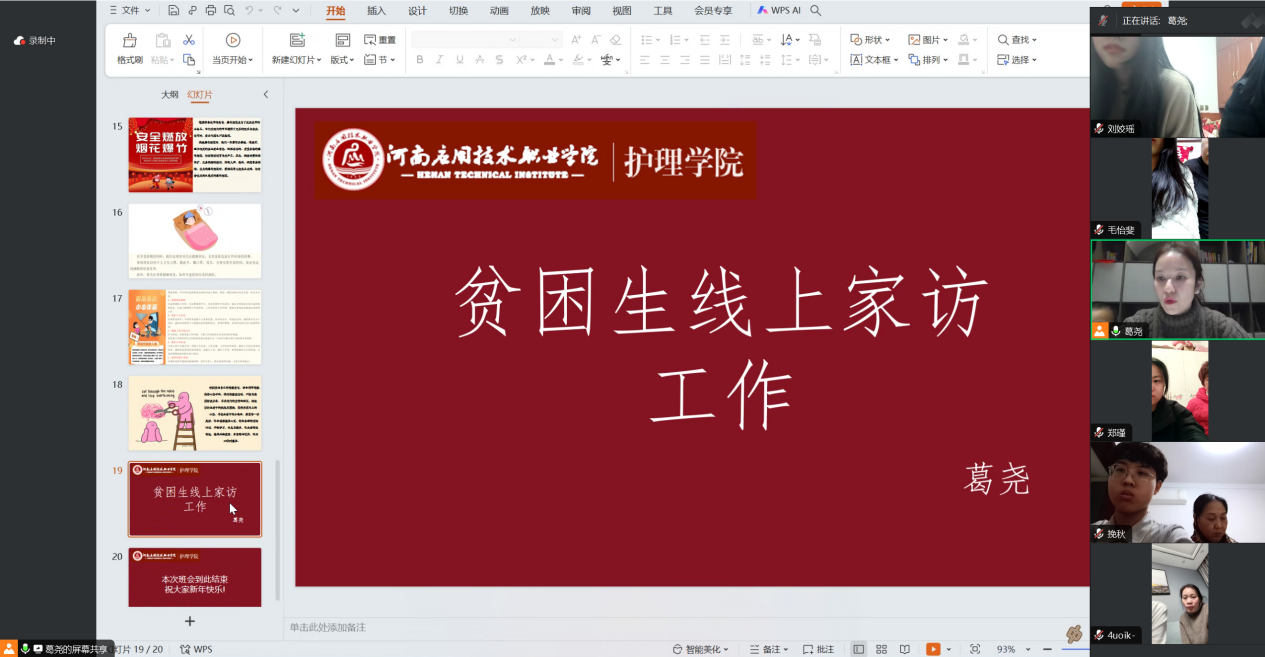Open the Insert (插入) ribbon tab
The height and width of the screenshot is (657, 1265).
click(x=376, y=11)
